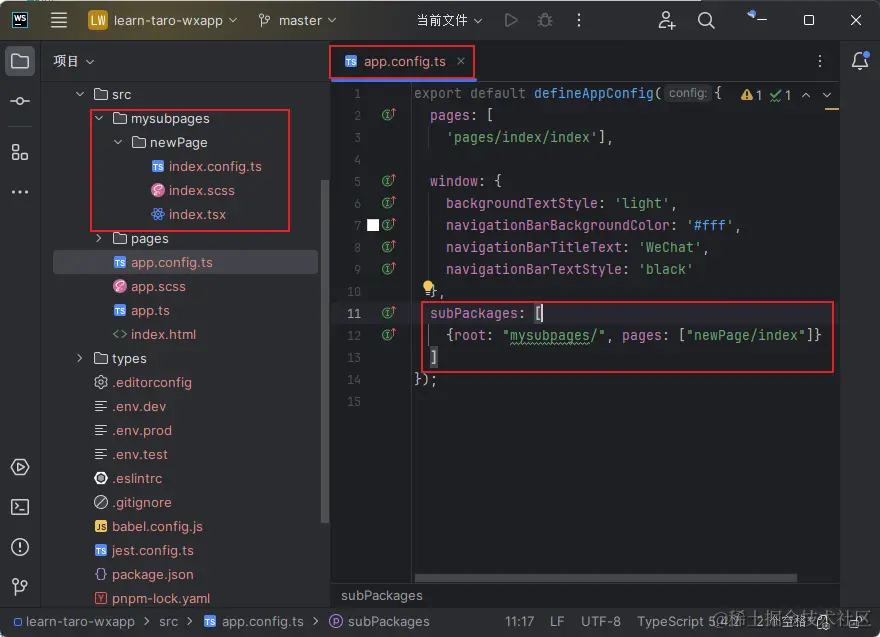This screenshot has width=880, height=637.
Task: Expand the types folder
Action: point(80,358)
